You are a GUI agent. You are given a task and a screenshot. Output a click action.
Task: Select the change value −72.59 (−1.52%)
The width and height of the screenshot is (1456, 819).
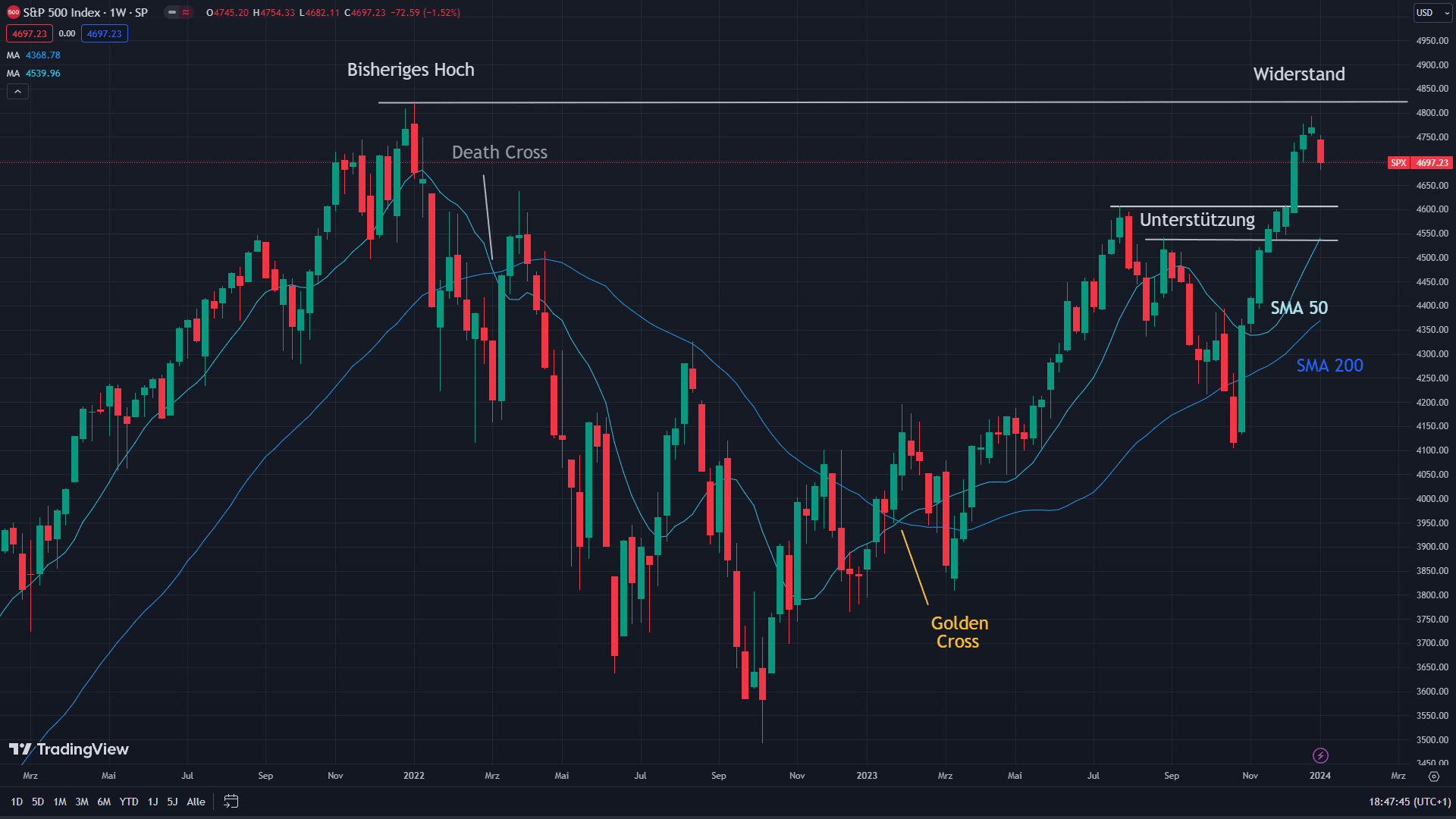click(425, 13)
